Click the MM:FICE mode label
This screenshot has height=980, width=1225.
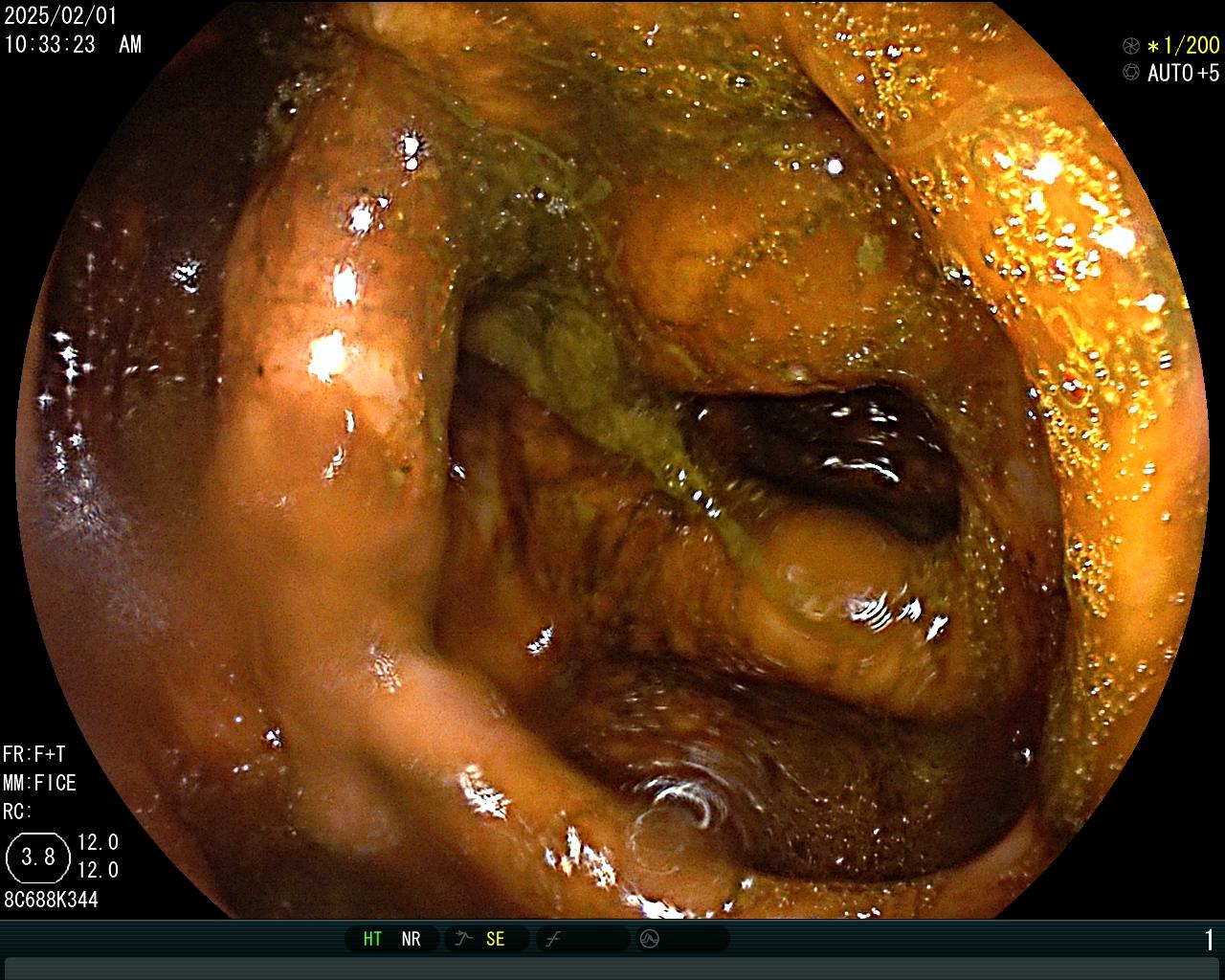39,783
